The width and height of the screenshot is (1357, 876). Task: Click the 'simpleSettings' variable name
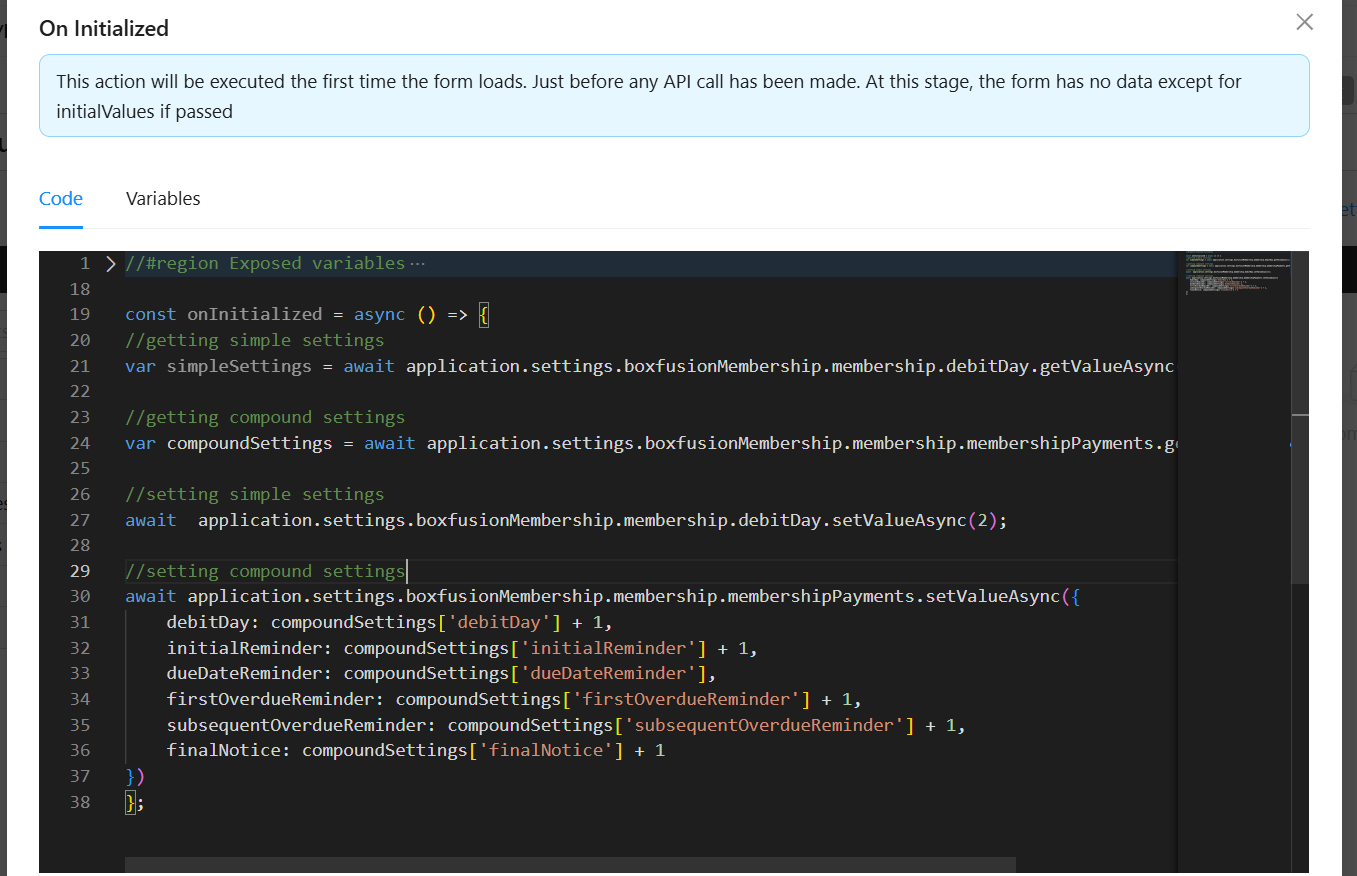pyautogui.click(x=239, y=366)
